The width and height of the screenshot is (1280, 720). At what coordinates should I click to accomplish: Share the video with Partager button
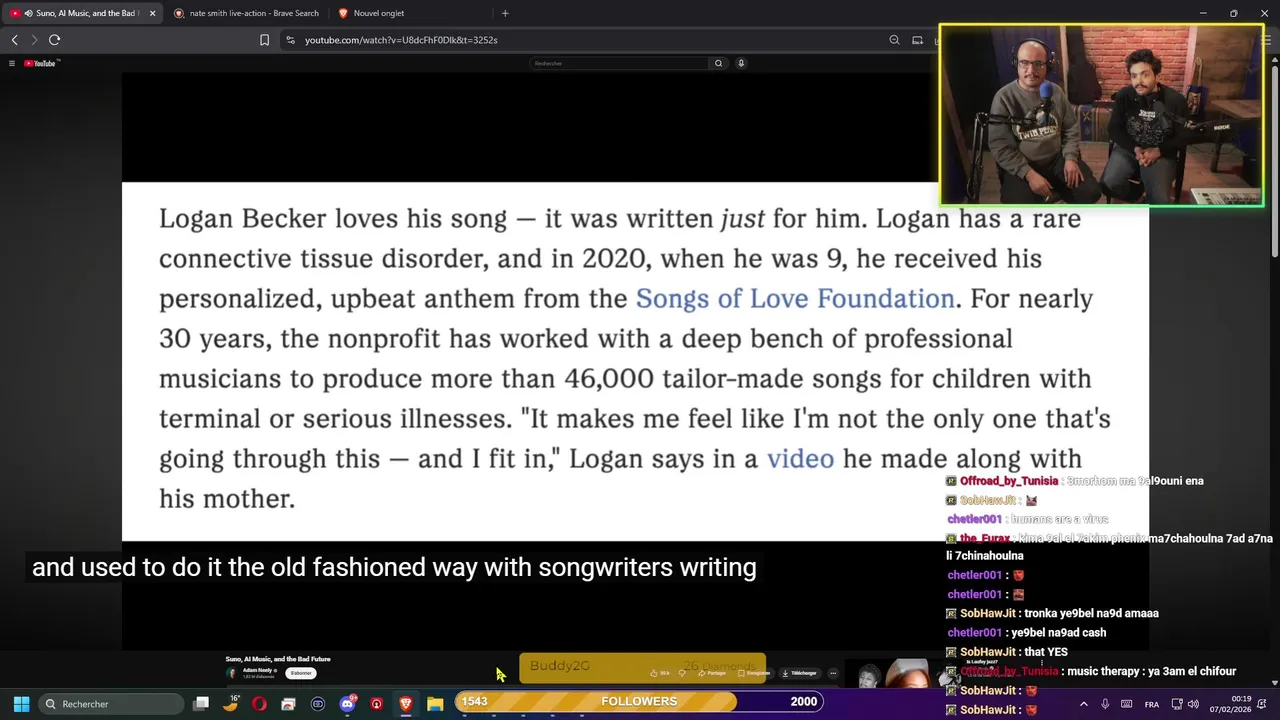click(x=712, y=673)
